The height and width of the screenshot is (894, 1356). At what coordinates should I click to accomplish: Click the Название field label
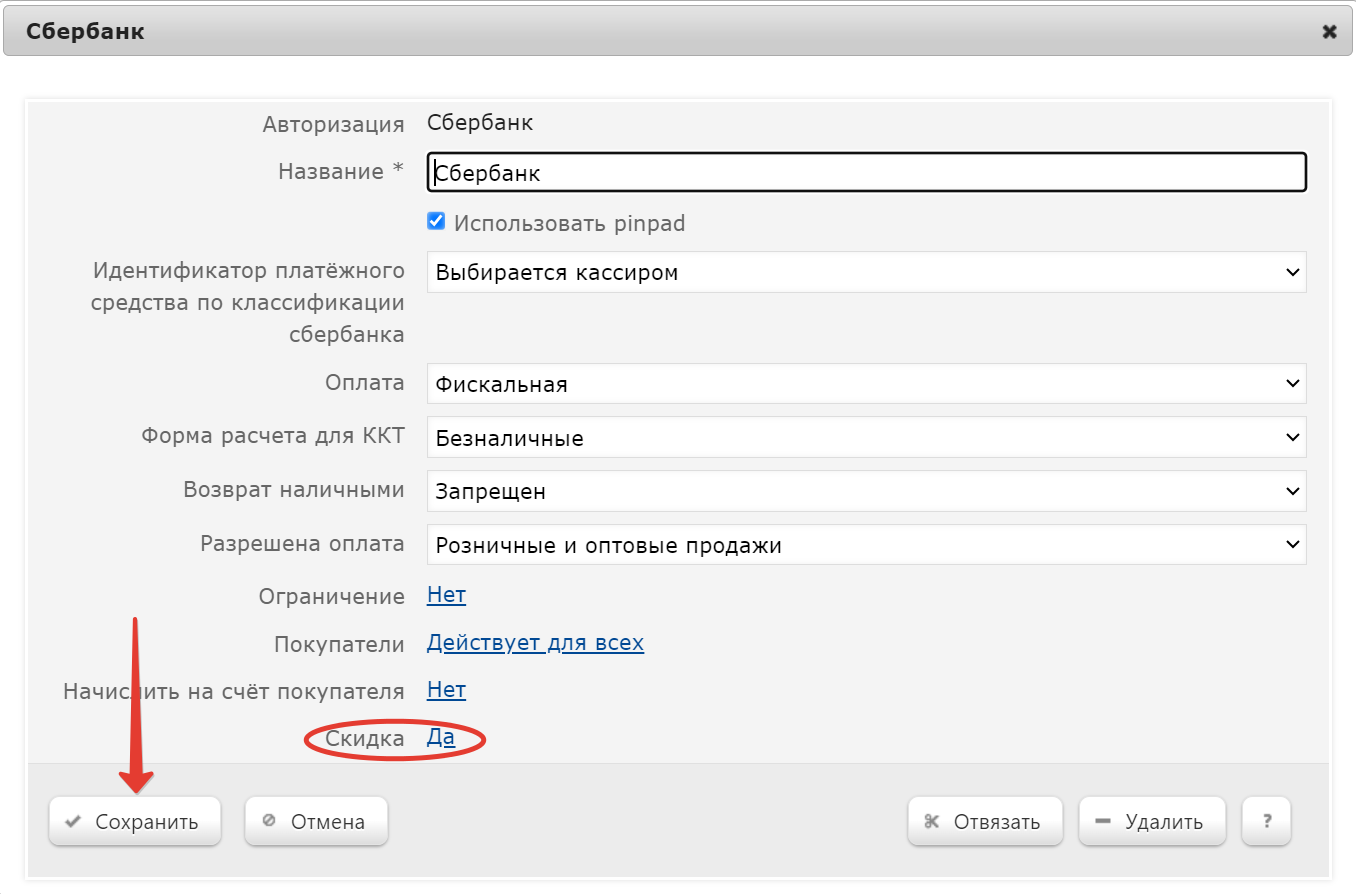(x=331, y=172)
